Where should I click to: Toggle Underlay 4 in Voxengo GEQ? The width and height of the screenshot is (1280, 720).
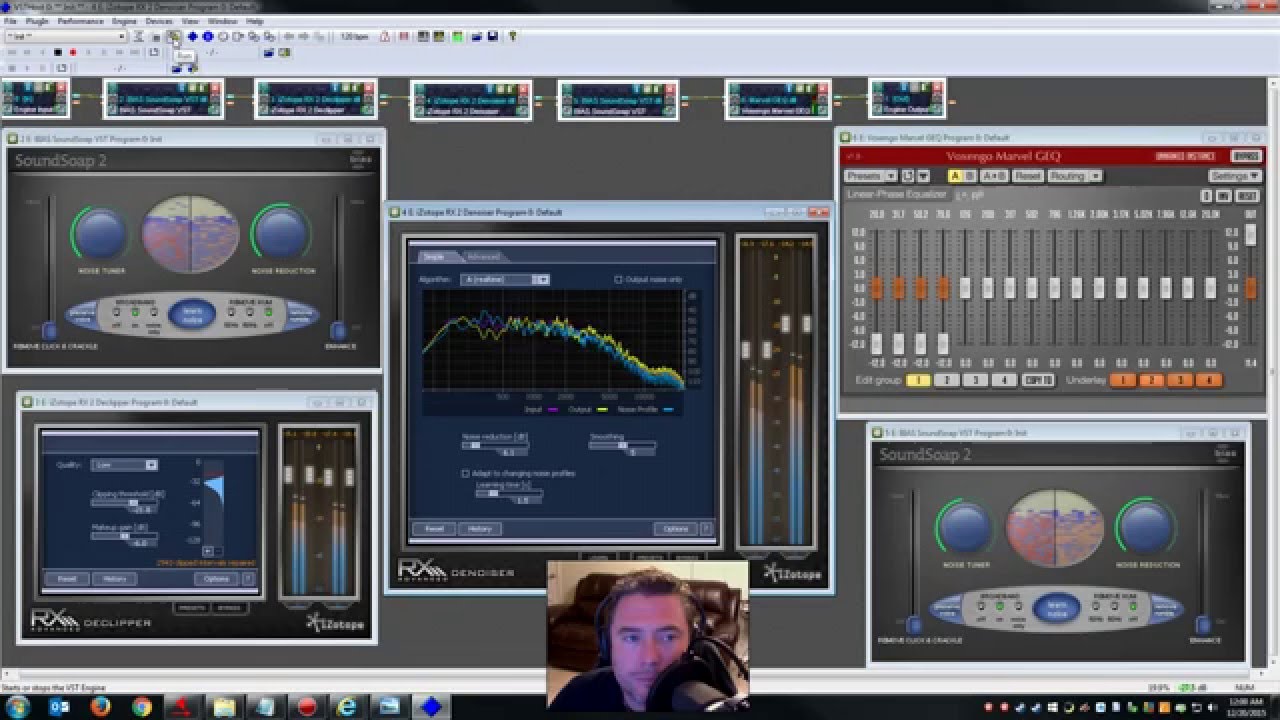(1209, 380)
